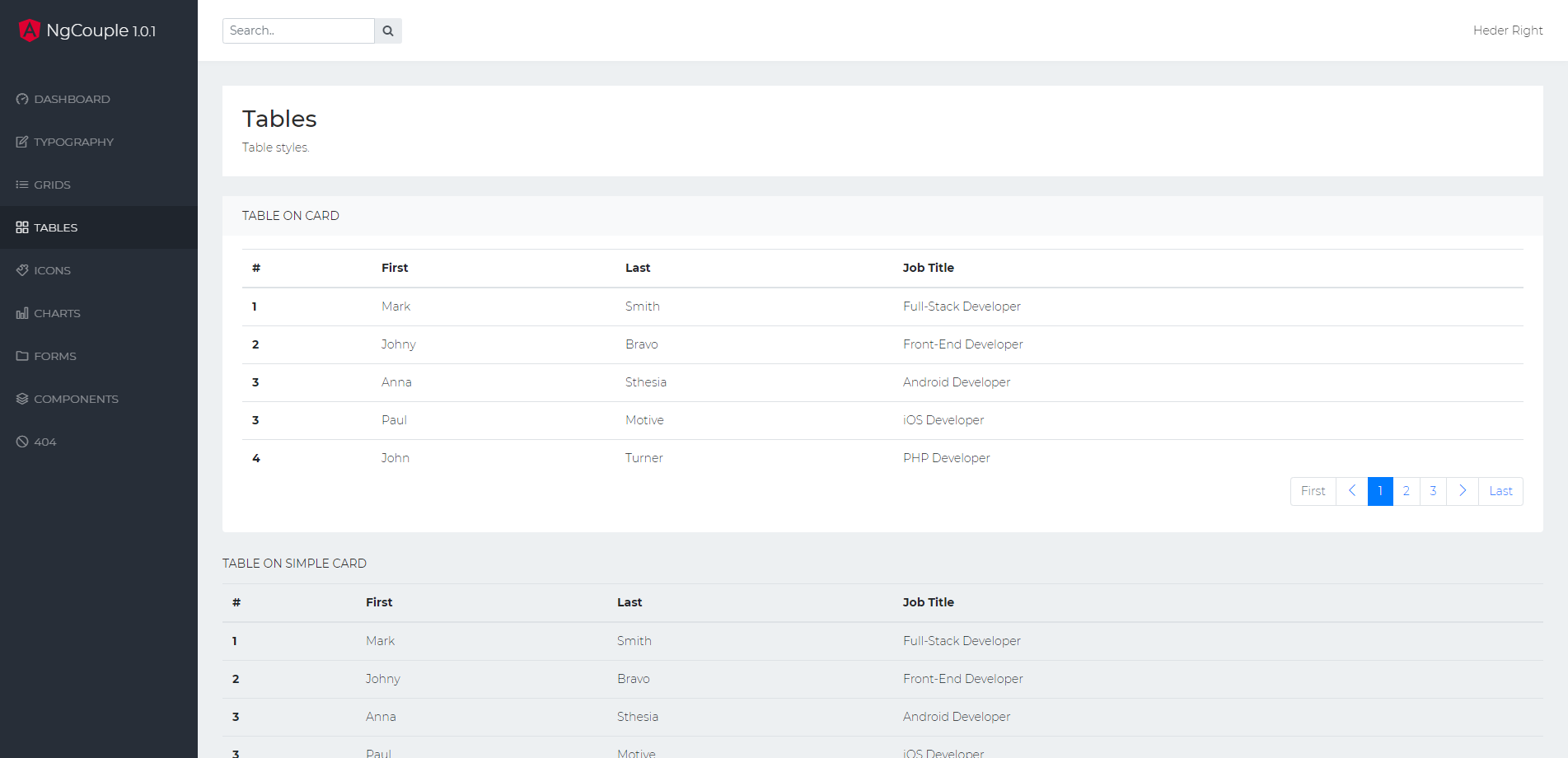The image size is (1568, 758).
Task: Select active page 1 in pagination
Action: [x=1380, y=491]
